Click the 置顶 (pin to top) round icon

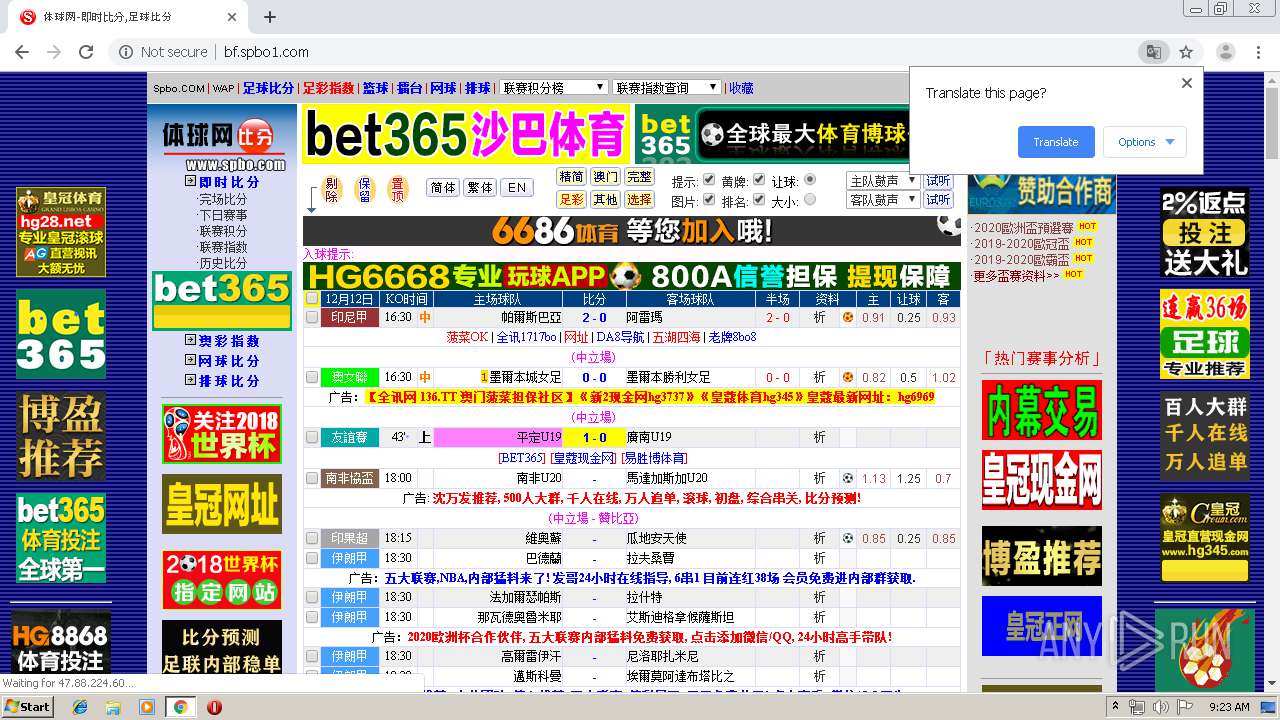(397, 189)
